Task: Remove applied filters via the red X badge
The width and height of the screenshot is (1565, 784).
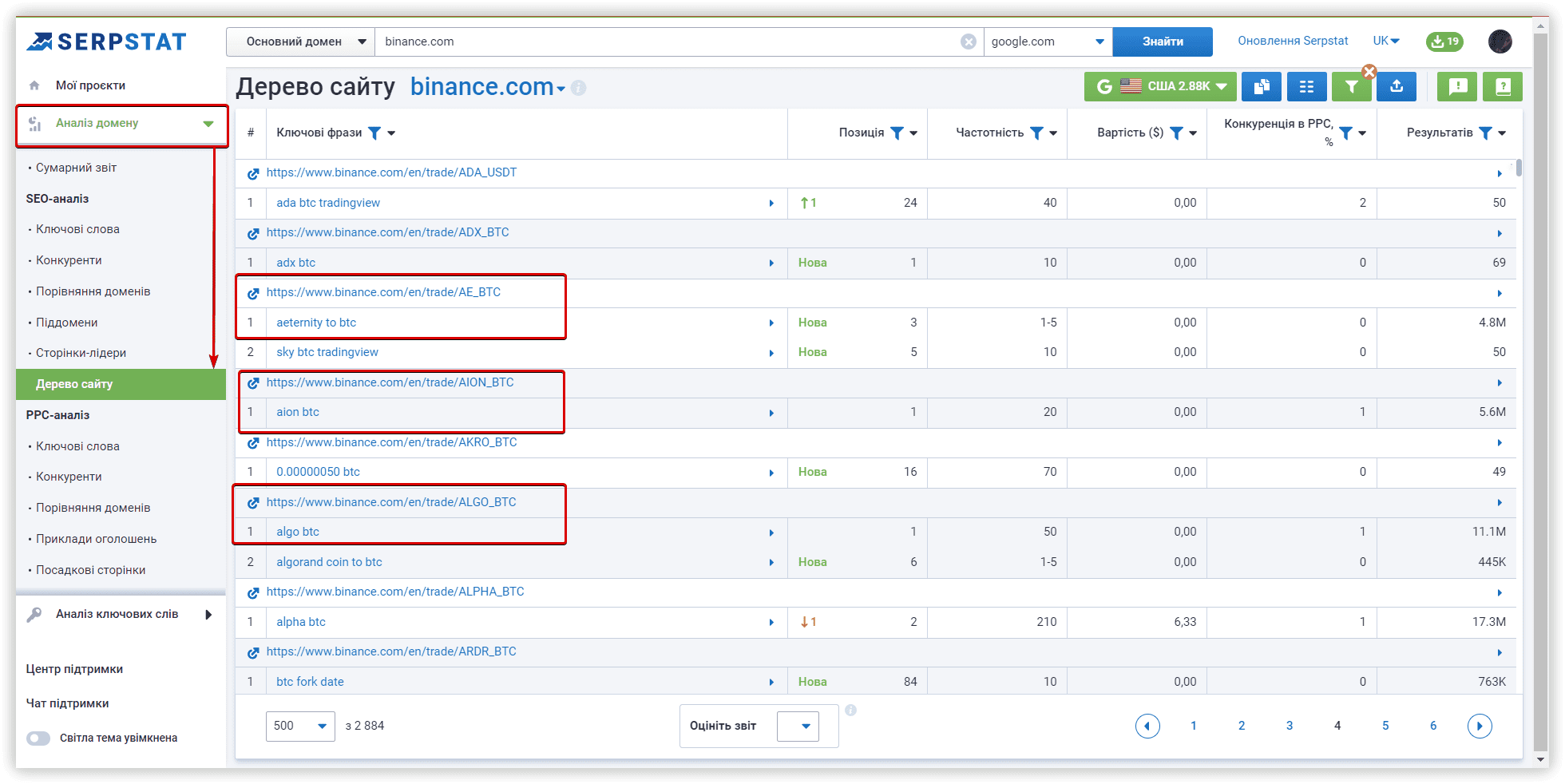Action: coord(1369,71)
